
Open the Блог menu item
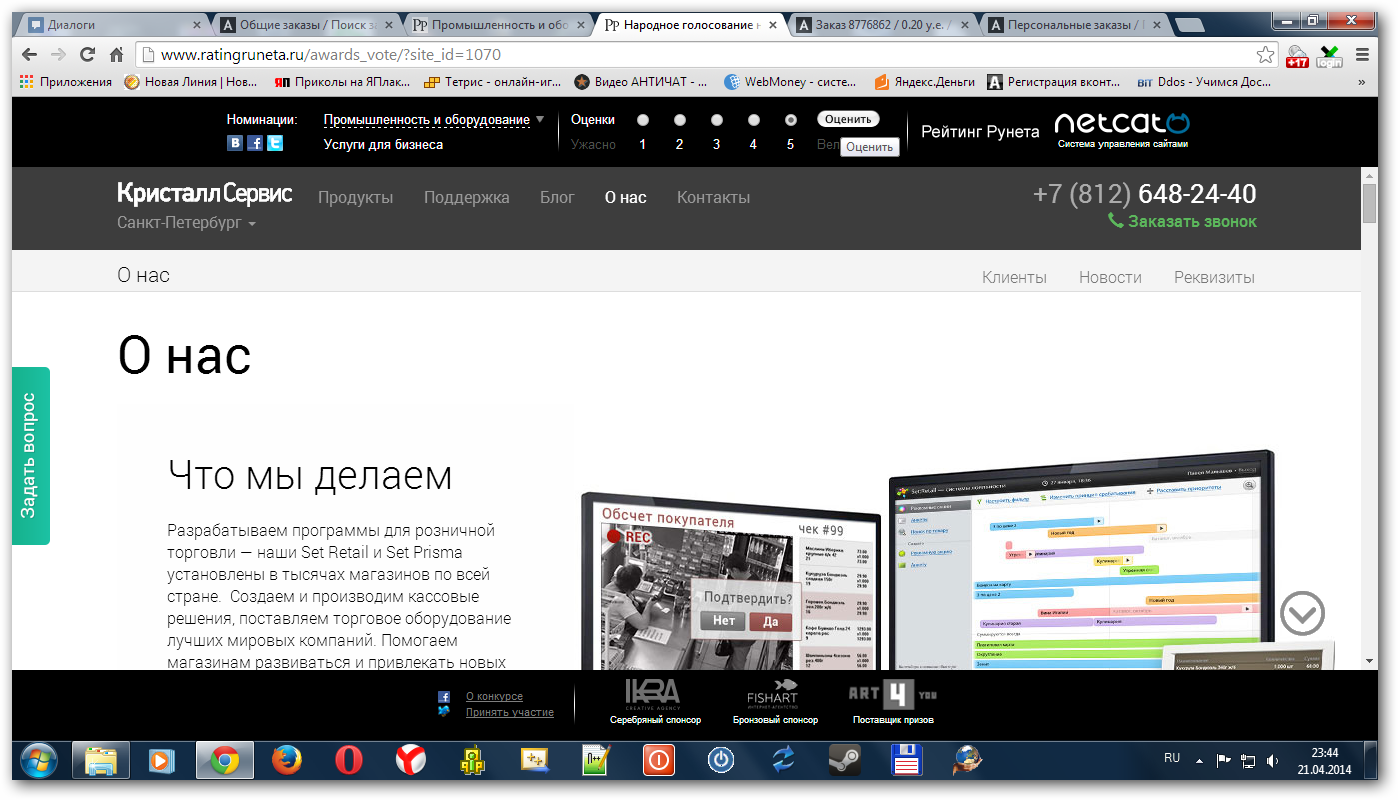point(557,197)
